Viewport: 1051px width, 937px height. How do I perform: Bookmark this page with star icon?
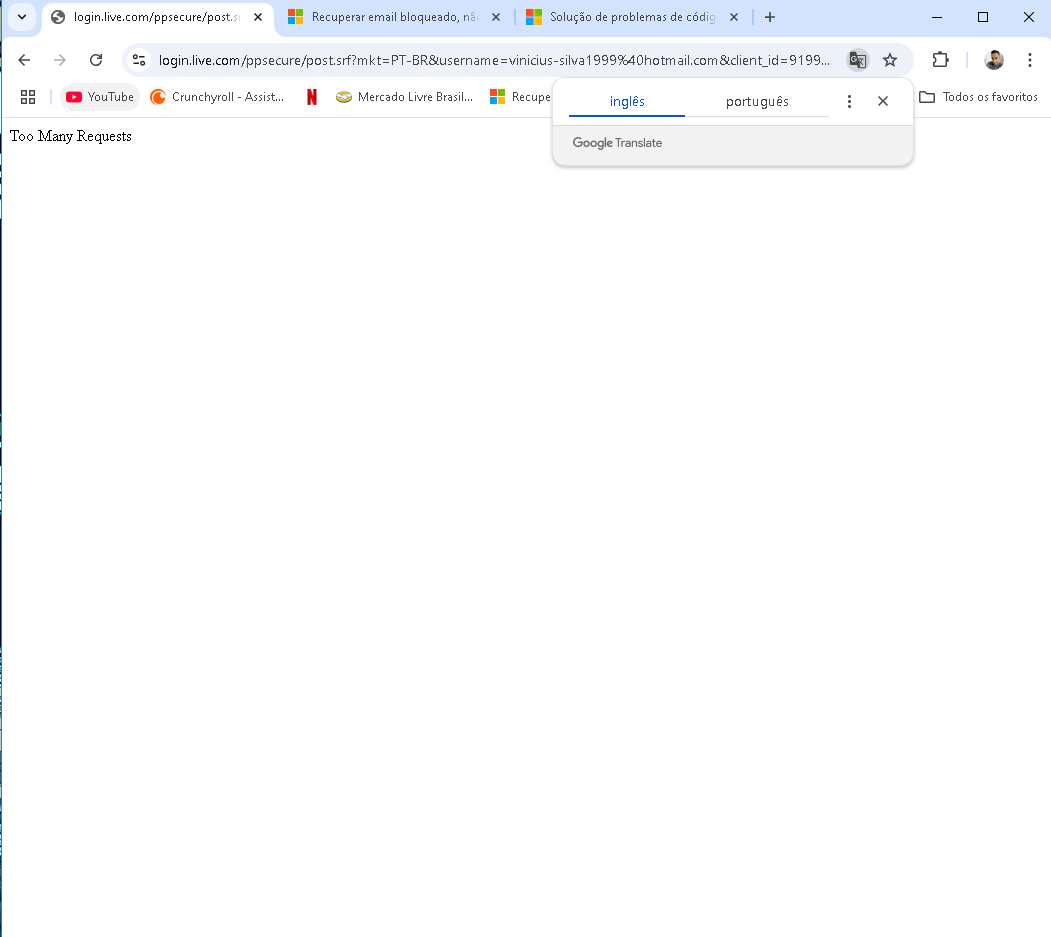coord(890,60)
